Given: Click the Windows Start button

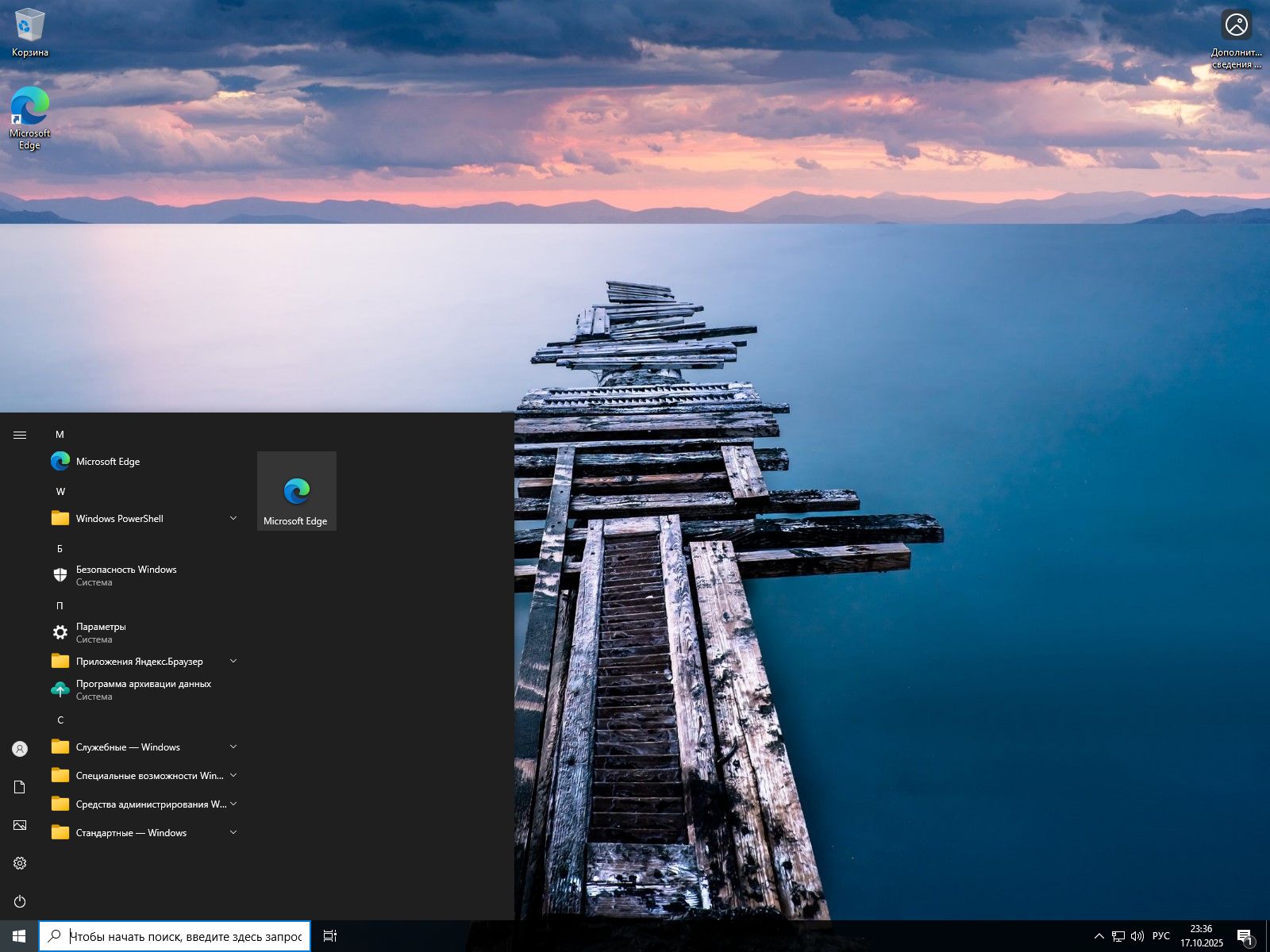Looking at the screenshot, I should 19,936.
